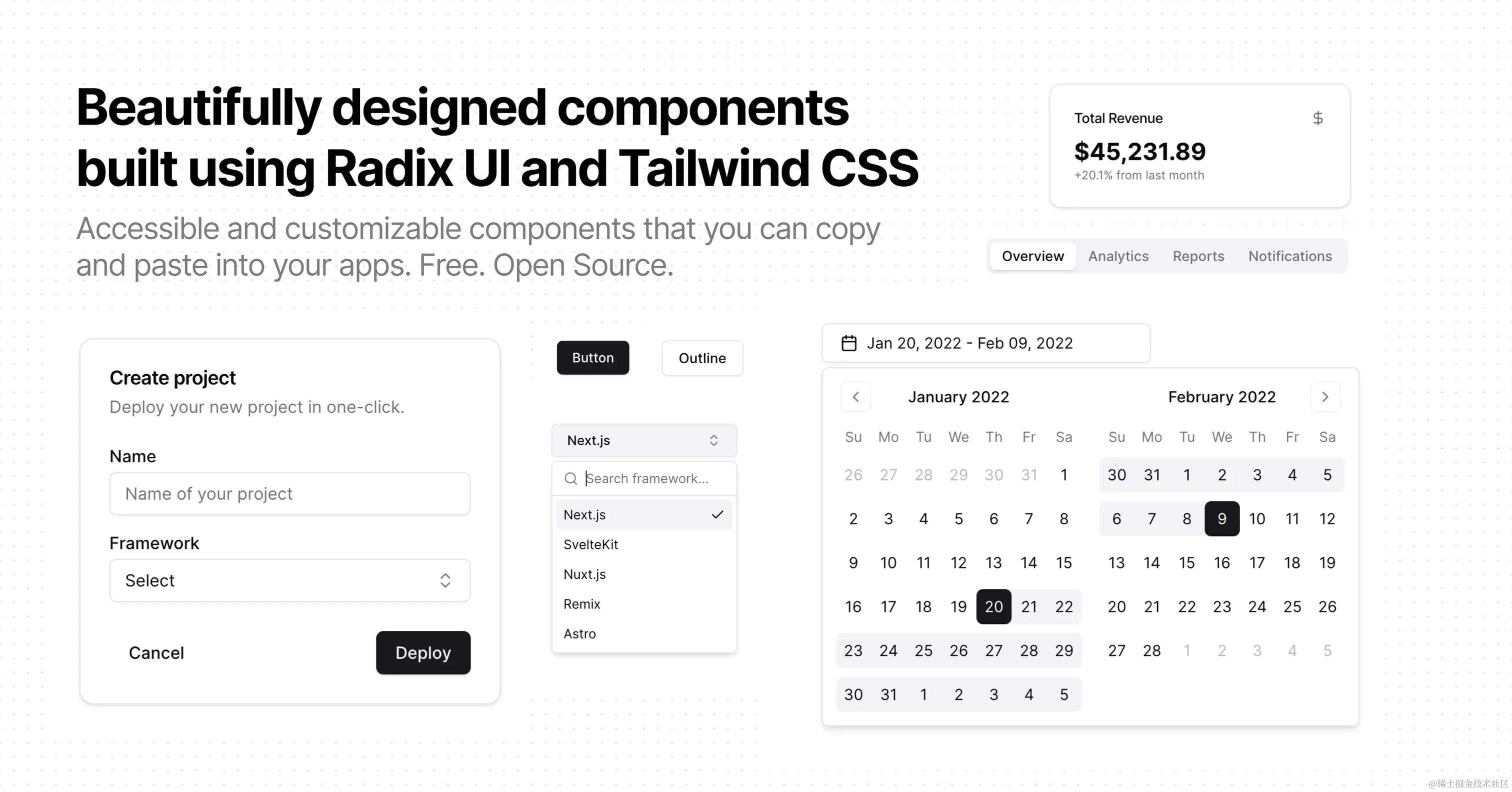The image size is (1512, 792).
Task: Click the Name project input field
Action: coord(289,493)
